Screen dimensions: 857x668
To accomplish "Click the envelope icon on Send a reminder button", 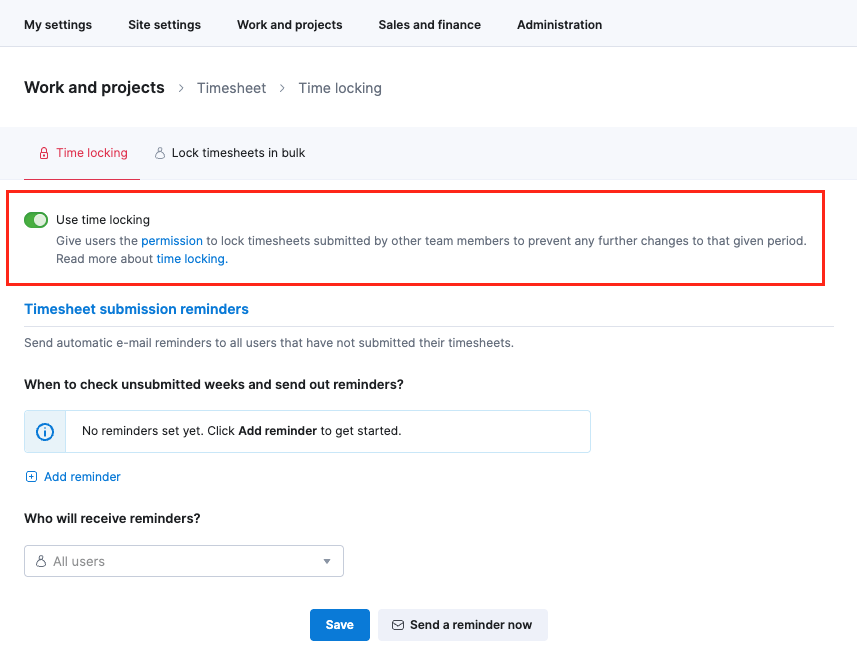I will point(398,625).
